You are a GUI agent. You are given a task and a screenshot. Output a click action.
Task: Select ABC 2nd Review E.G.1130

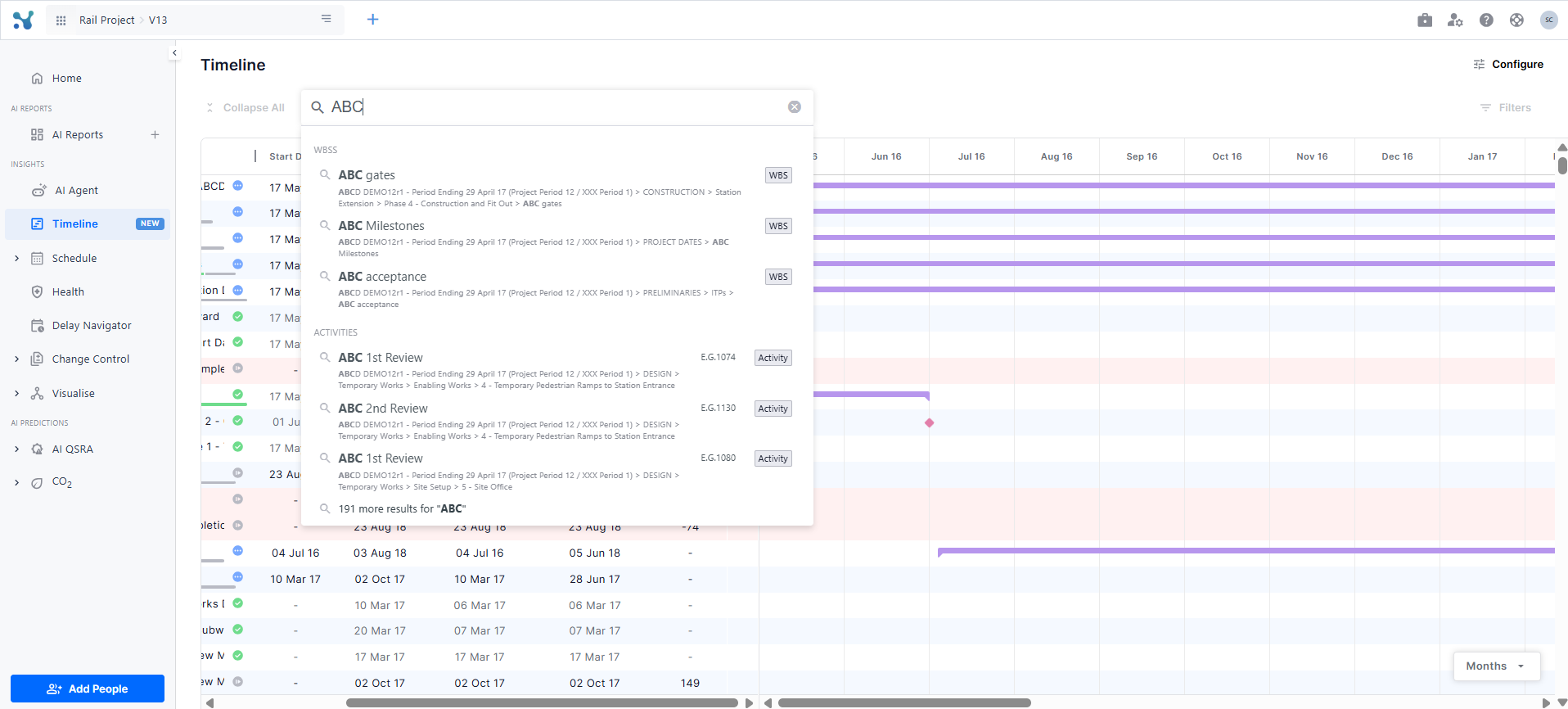(x=556, y=421)
